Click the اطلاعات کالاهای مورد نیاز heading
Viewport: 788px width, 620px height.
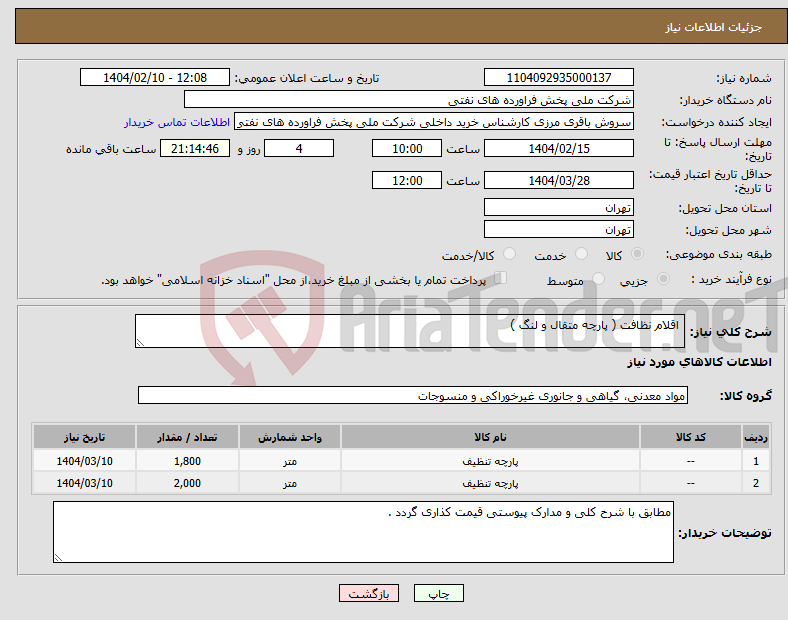[x=699, y=362]
